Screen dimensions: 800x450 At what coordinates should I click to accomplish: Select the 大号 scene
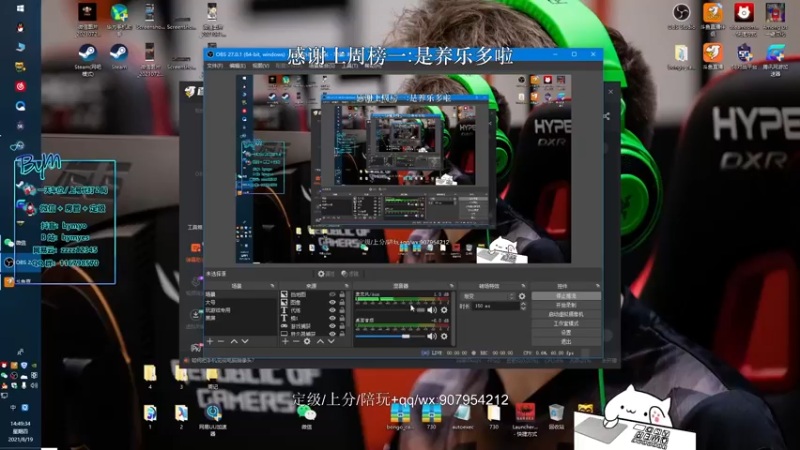coord(240,303)
